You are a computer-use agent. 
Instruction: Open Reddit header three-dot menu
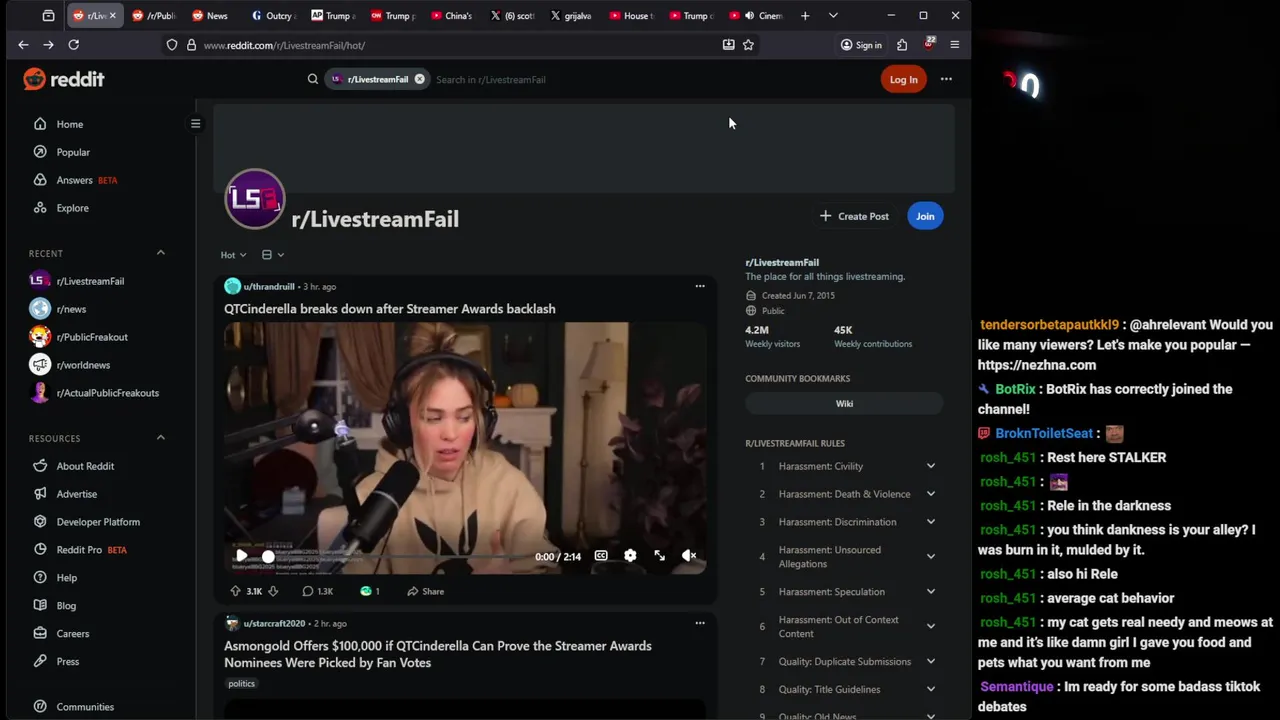pyautogui.click(x=946, y=79)
